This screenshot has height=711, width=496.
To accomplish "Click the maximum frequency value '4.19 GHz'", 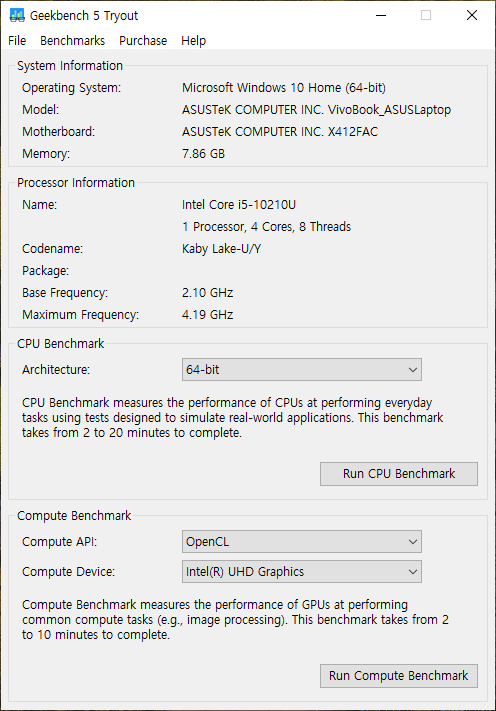I will (208, 315).
